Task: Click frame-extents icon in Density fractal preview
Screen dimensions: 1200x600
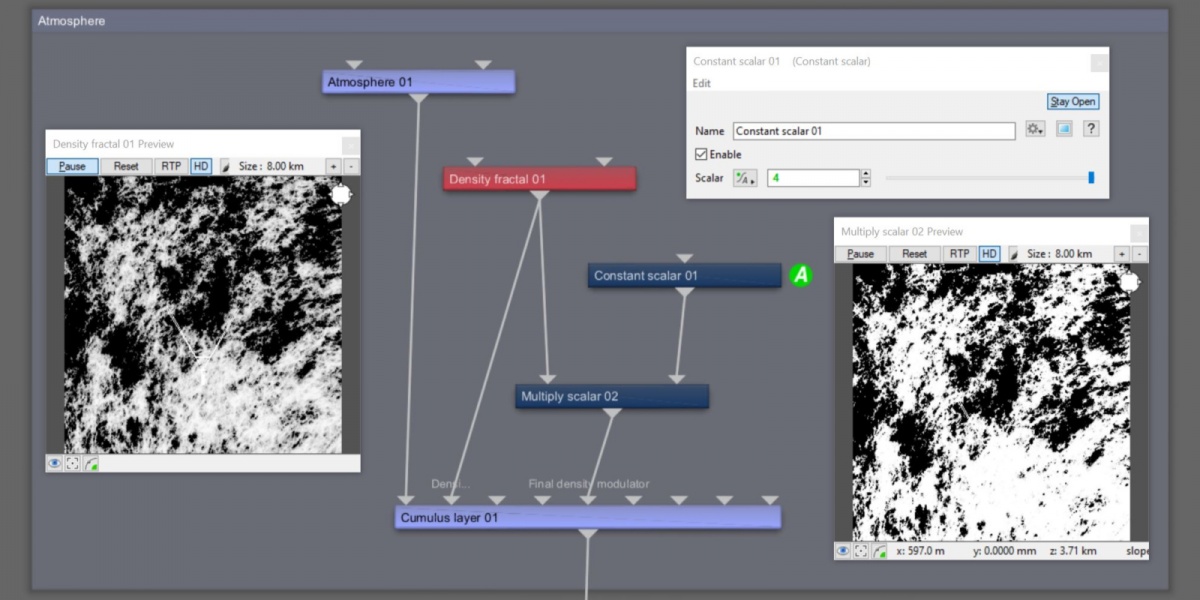Action: [x=72, y=464]
